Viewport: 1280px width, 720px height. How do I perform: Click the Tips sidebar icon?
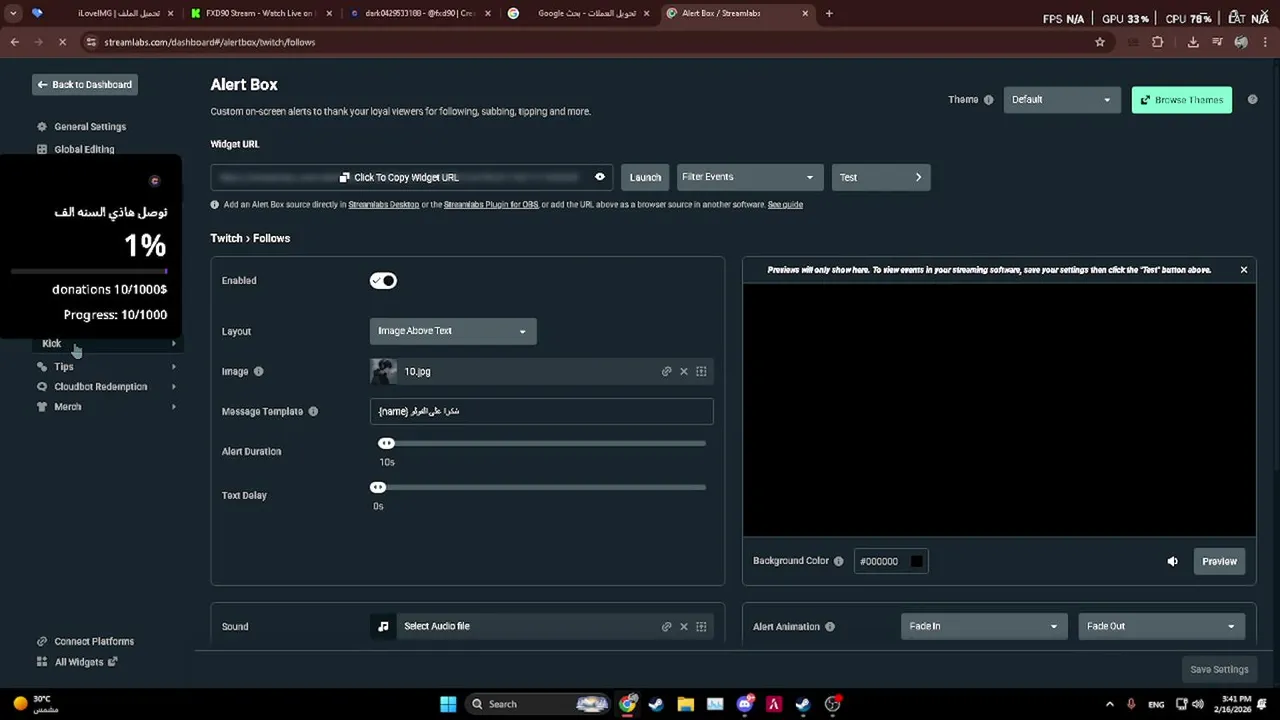[42, 366]
